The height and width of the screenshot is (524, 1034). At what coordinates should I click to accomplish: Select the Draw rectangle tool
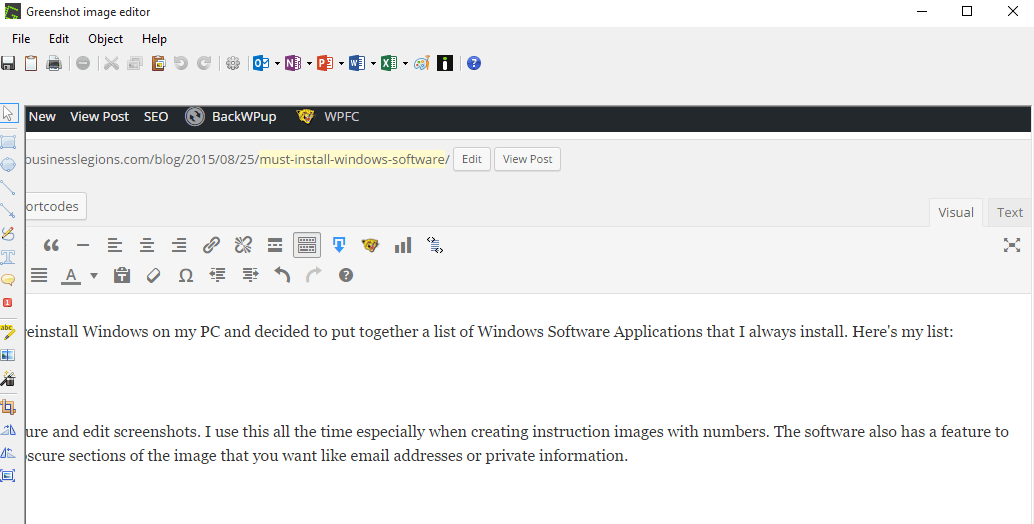(8, 142)
